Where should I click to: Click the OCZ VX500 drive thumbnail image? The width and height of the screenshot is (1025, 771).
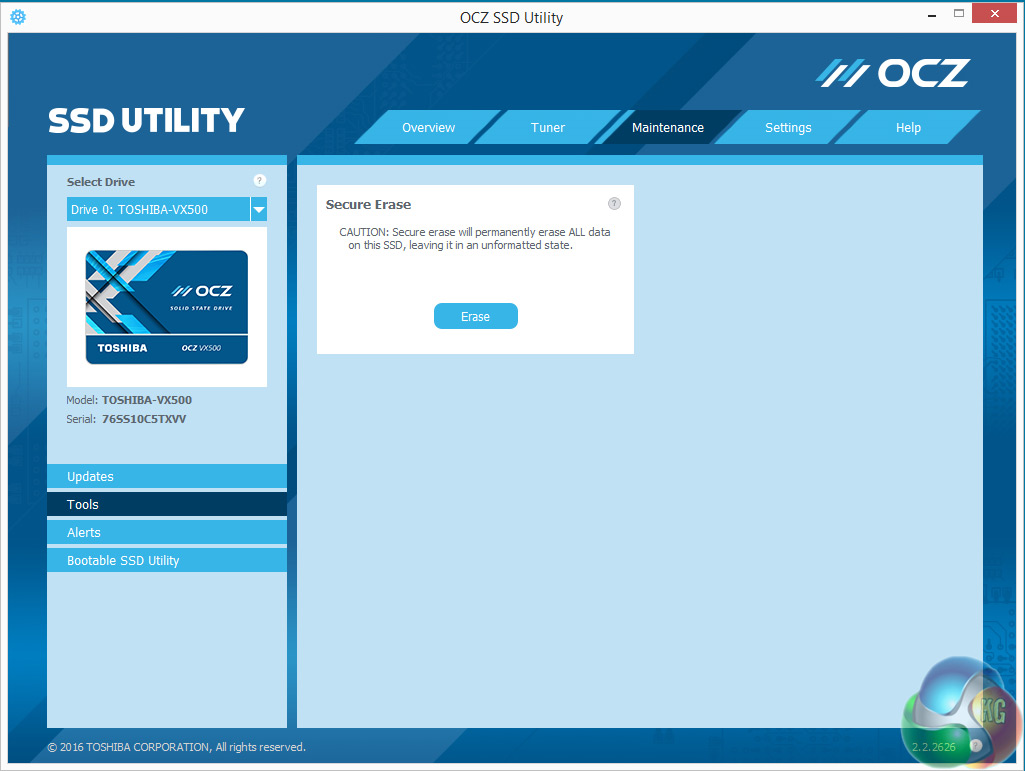(167, 307)
